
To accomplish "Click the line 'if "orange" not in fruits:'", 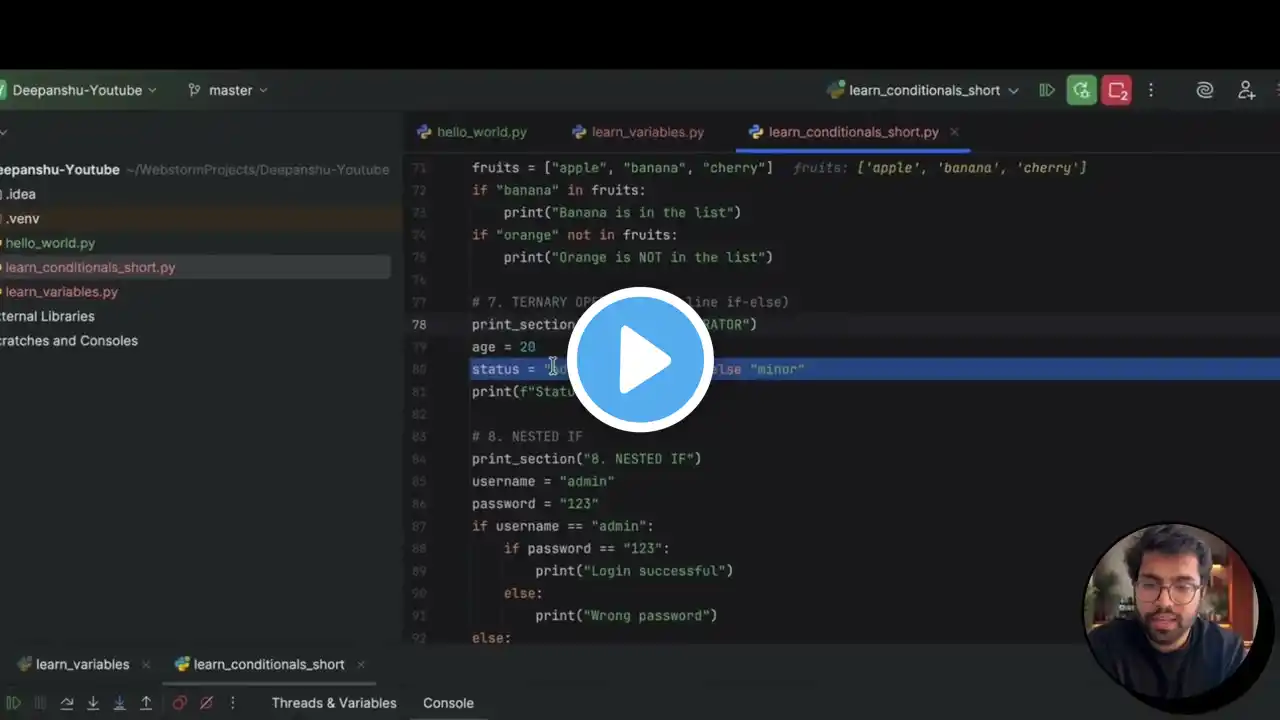I will click(575, 235).
